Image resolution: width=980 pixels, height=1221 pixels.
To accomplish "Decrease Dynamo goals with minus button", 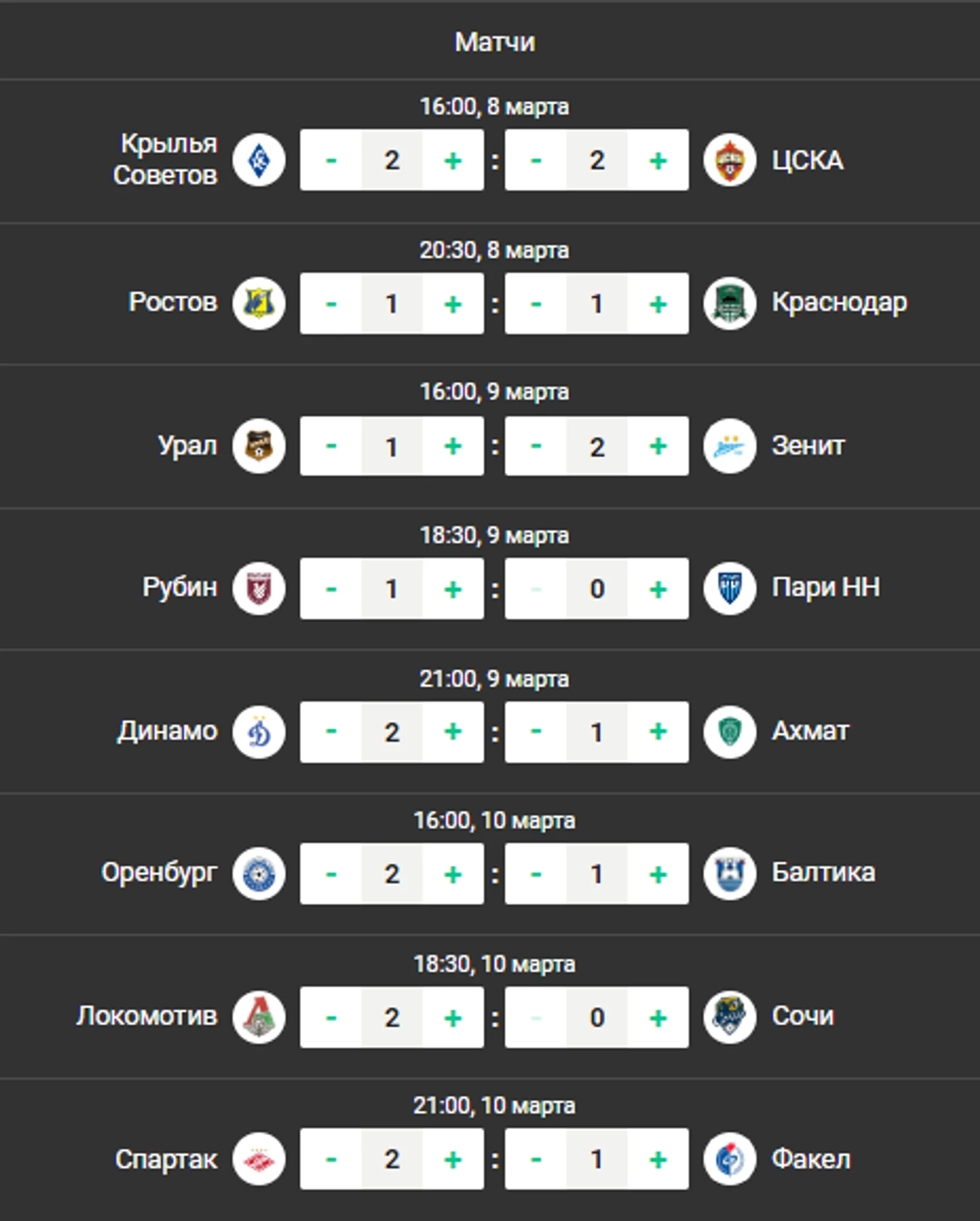I will (x=331, y=732).
